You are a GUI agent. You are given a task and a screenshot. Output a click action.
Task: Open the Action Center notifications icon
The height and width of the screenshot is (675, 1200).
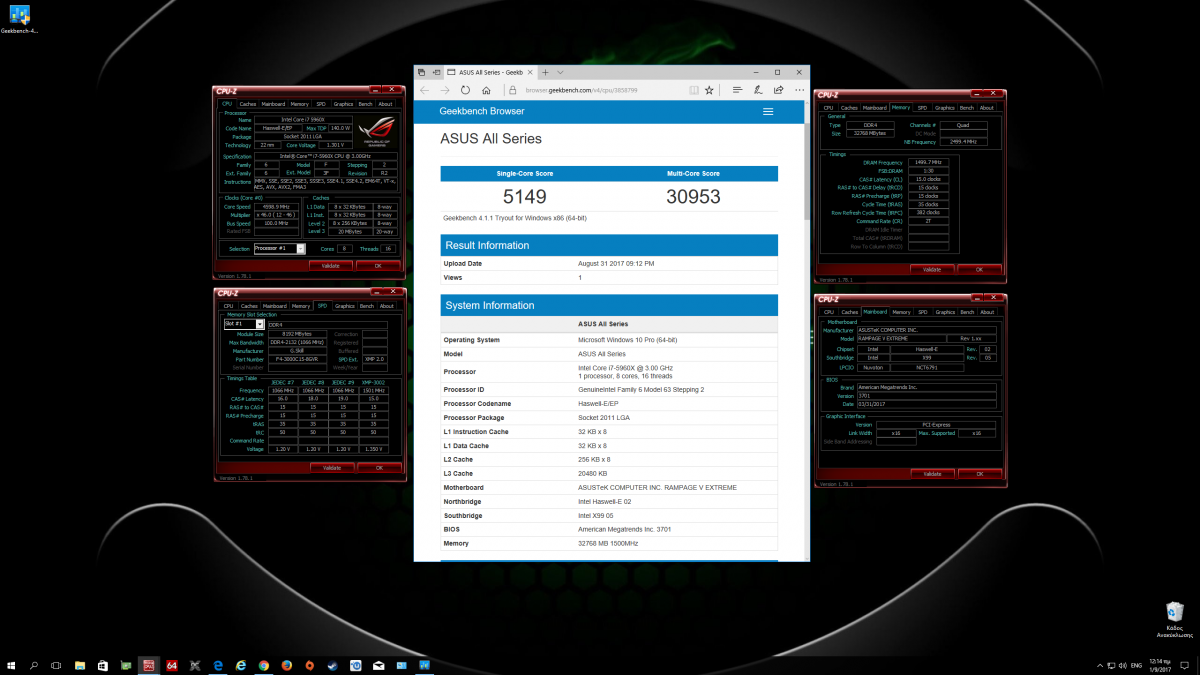tap(1186, 665)
